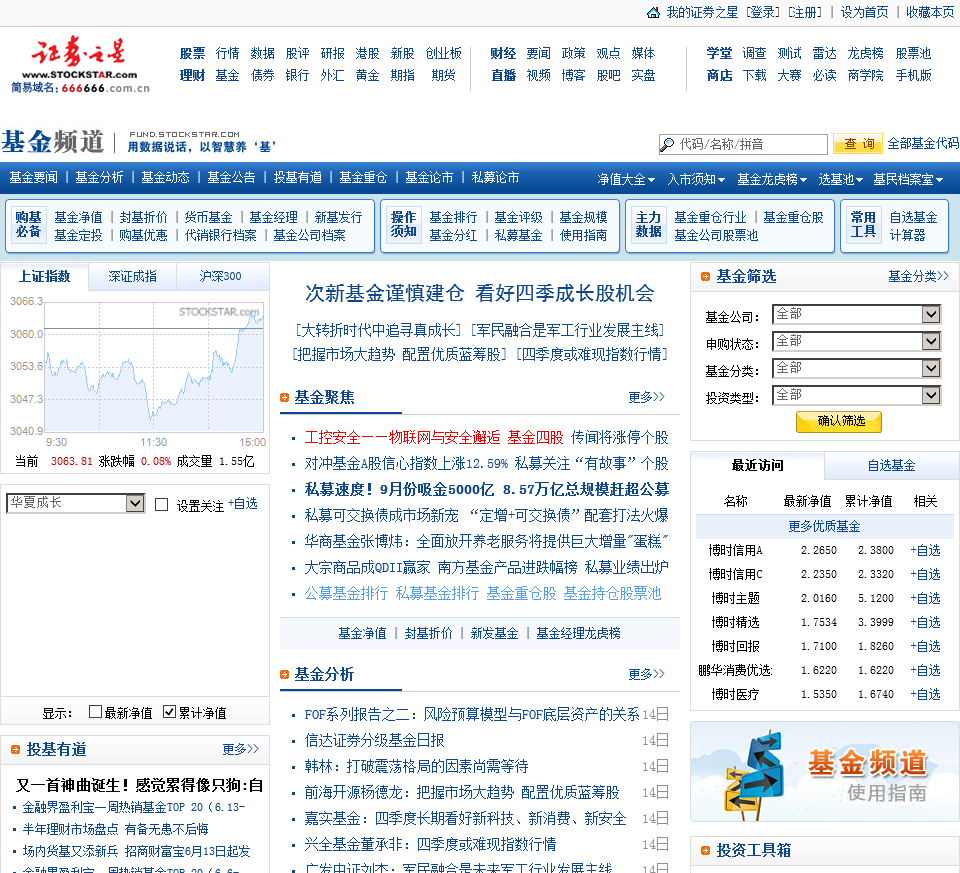This screenshot has height=873, width=960.
Task: Switch to the 深证成指 tab
Action: (x=132, y=277)
